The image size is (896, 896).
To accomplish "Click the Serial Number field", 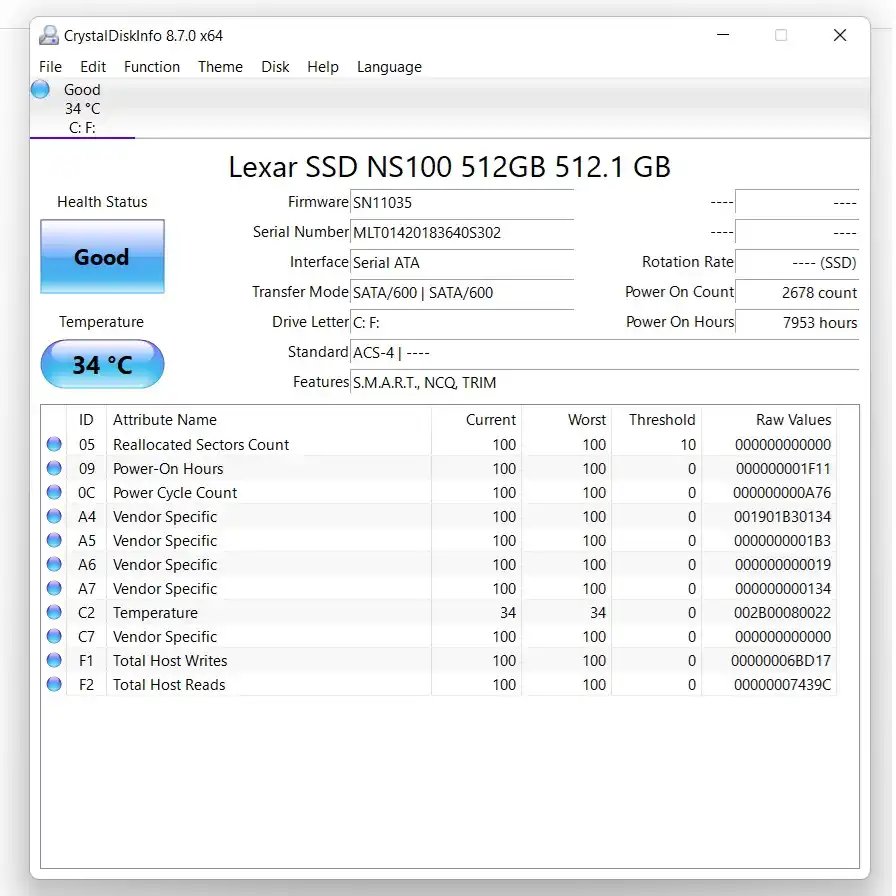I will 462,233.
